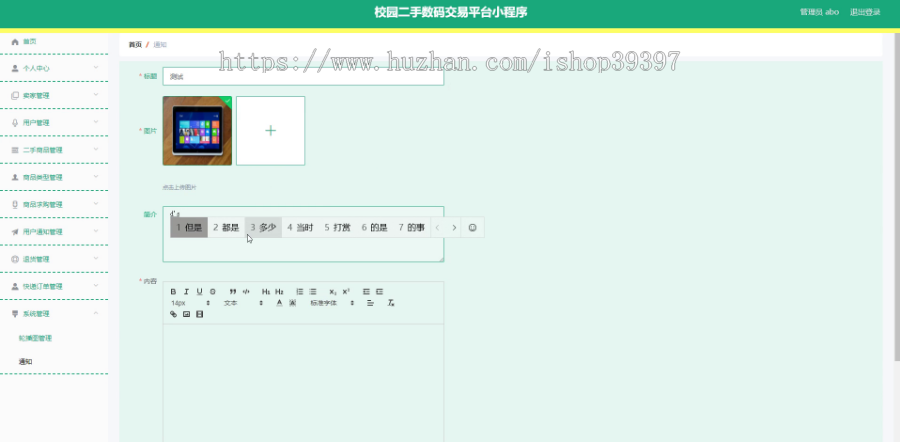The height and width of the screenshot is (442, 900).
Task: Click the plus box to upload image
Action: click(270, 131)
